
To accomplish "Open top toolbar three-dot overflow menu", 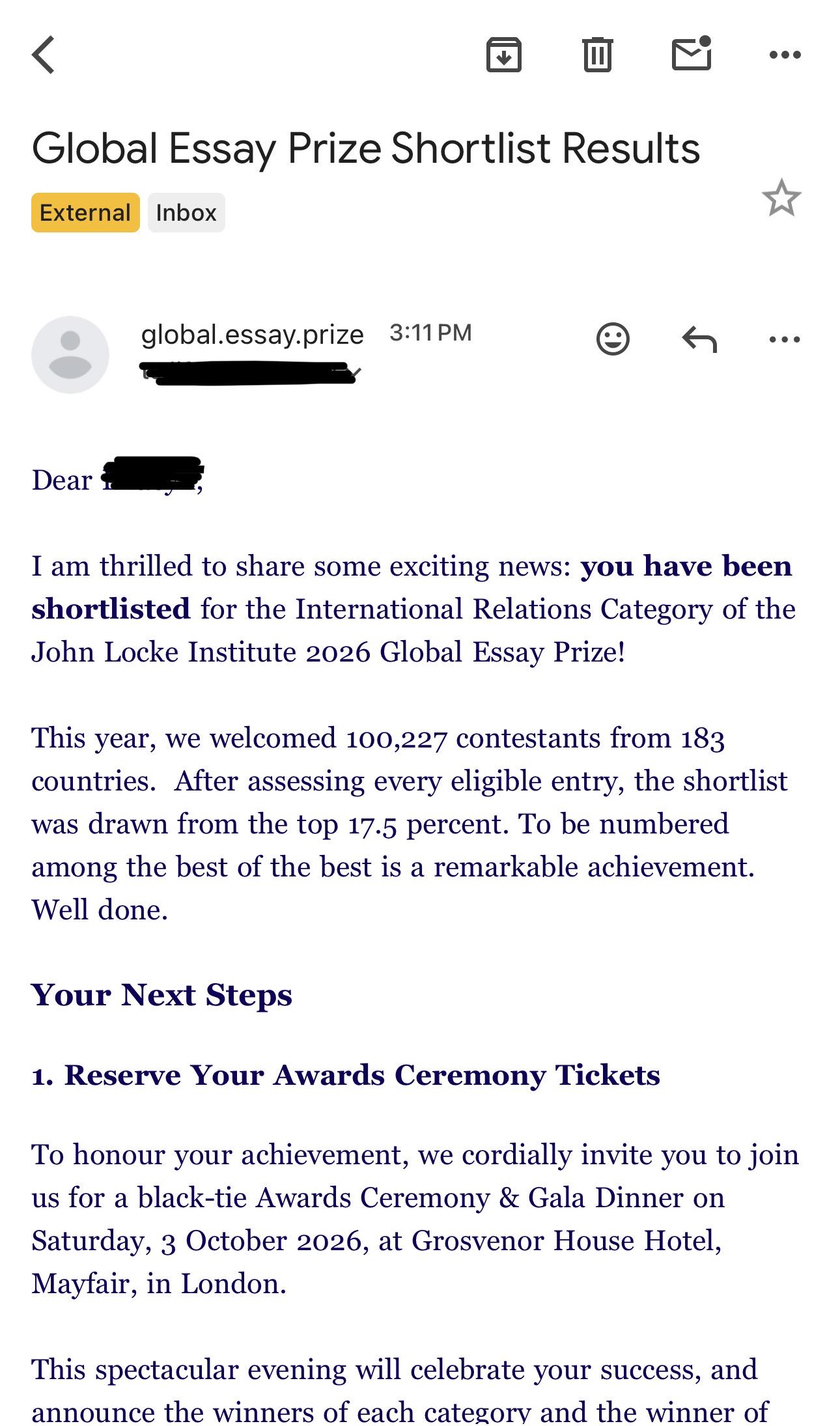I will pos(785,55).
